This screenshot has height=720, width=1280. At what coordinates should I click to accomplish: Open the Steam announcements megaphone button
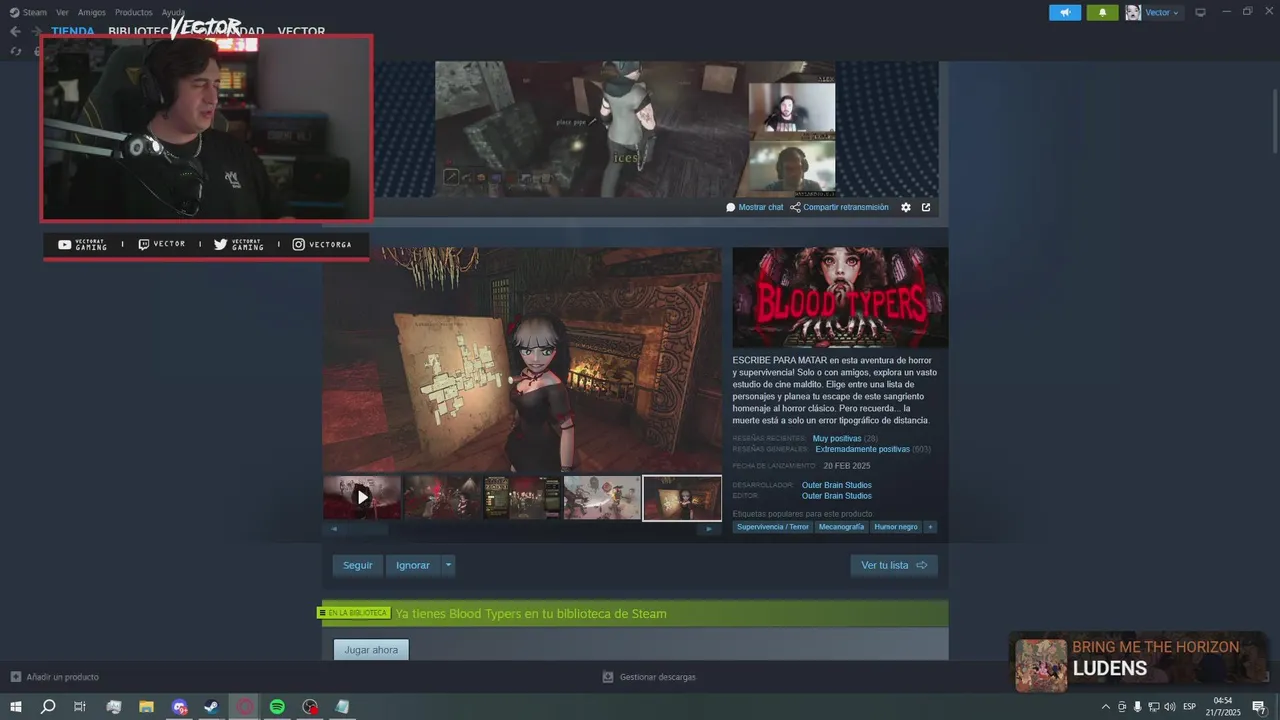(x=1065, y=12)
